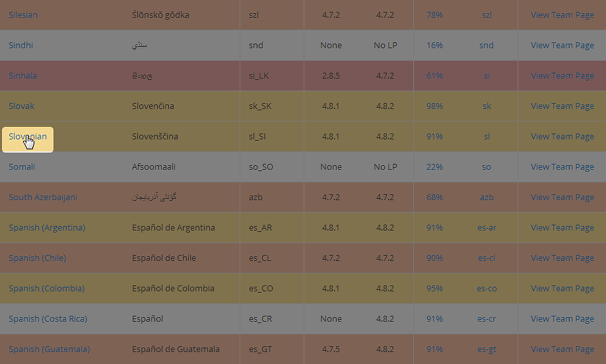Open the Sinhala language entry
Screen dimensions: 606x364
[x=23, y=76]
